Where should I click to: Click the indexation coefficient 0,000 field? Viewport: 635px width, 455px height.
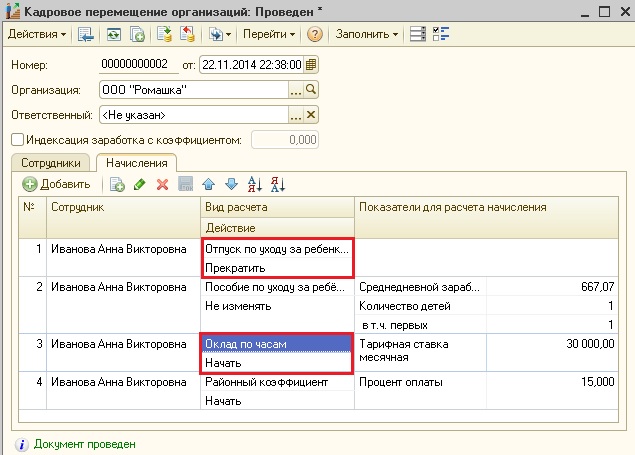[x=285, y=140]
